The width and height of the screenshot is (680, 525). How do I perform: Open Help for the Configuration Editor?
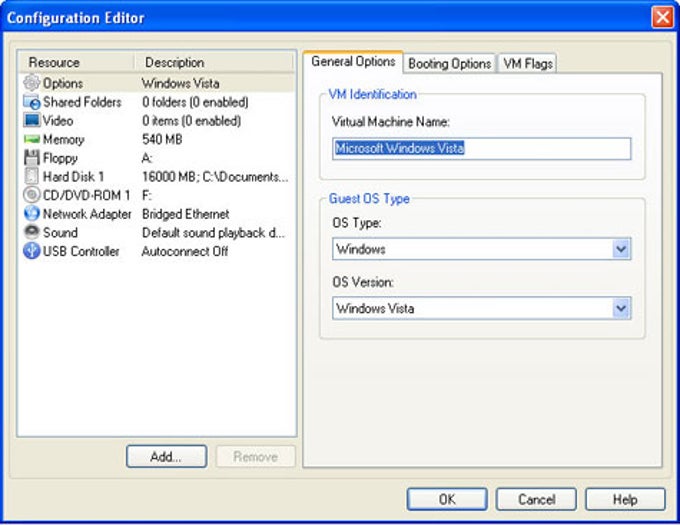(x=625, y=499)
